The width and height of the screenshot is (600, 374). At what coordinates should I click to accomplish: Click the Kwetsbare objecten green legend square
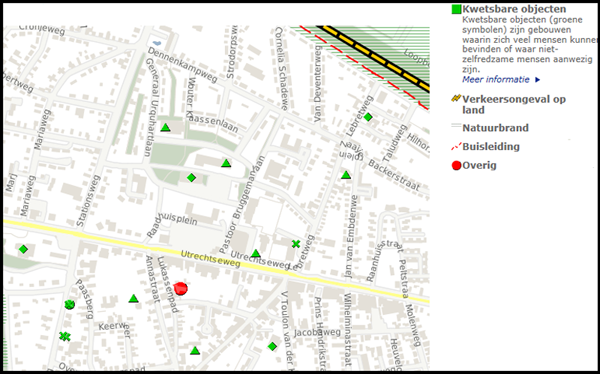pyautogui.click(x=457, y=9)
